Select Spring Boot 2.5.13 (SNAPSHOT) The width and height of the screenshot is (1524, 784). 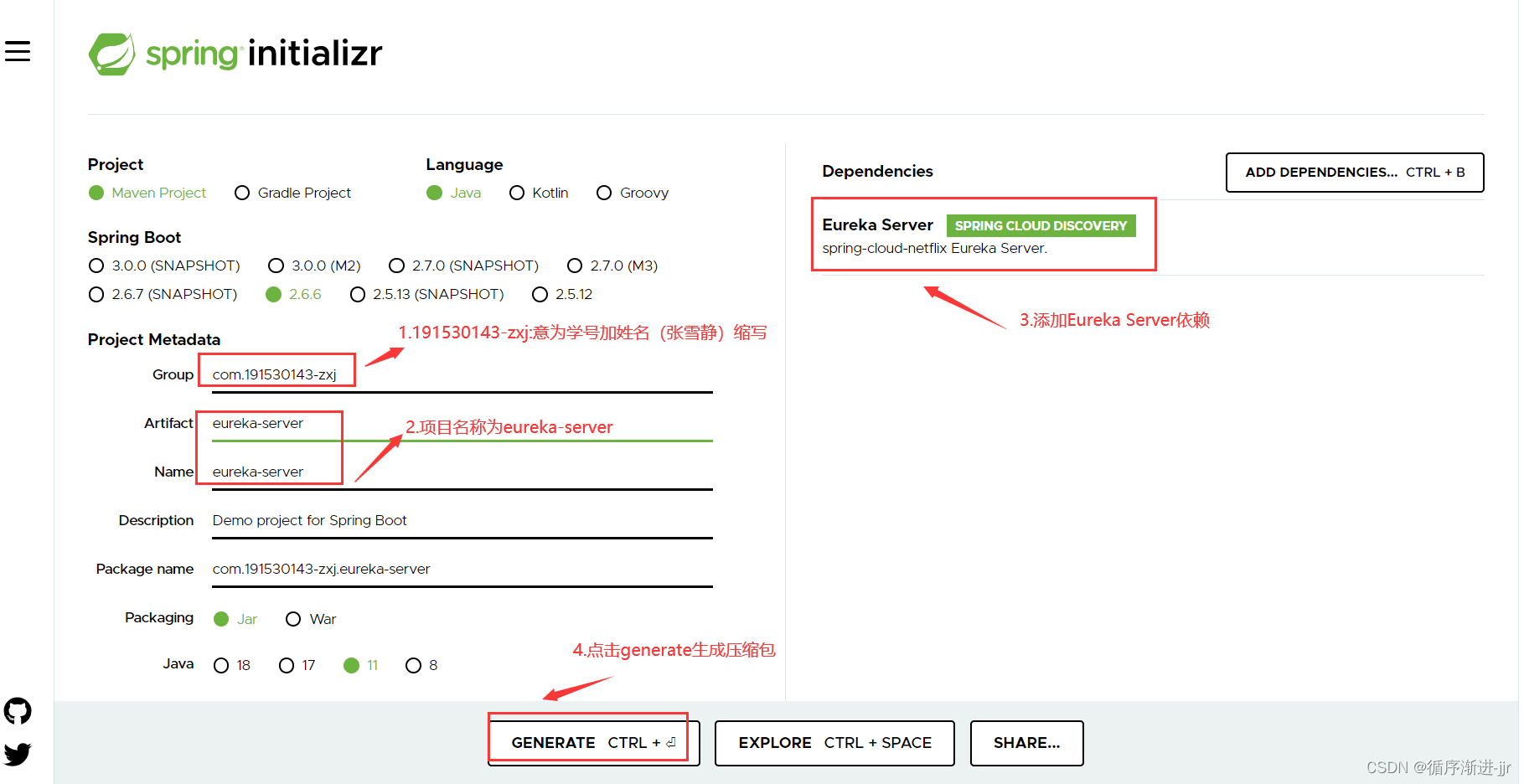pos(358,294)
